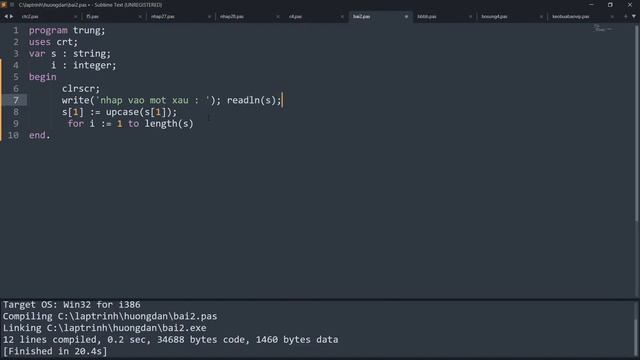Screen dimensions: 640x360
Task: Click 'clrscr;' on line 6
Action: [x=81, y=89]
